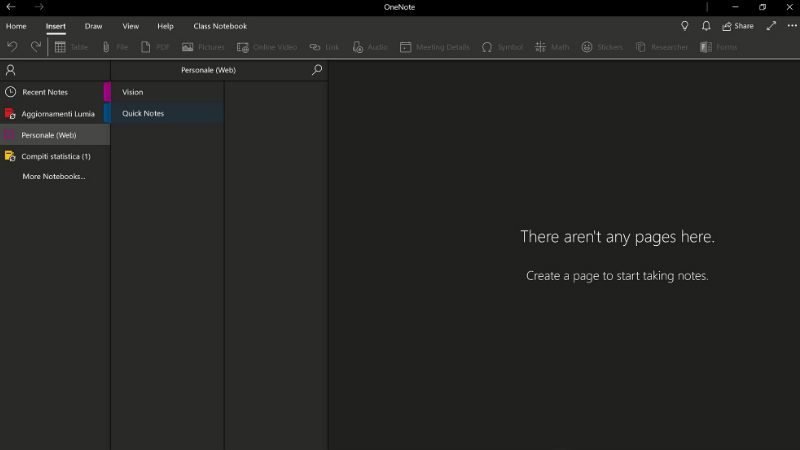The height and width of the screenshot is (450, 800).
Task: Click the Share button
Action: [738, 26]
